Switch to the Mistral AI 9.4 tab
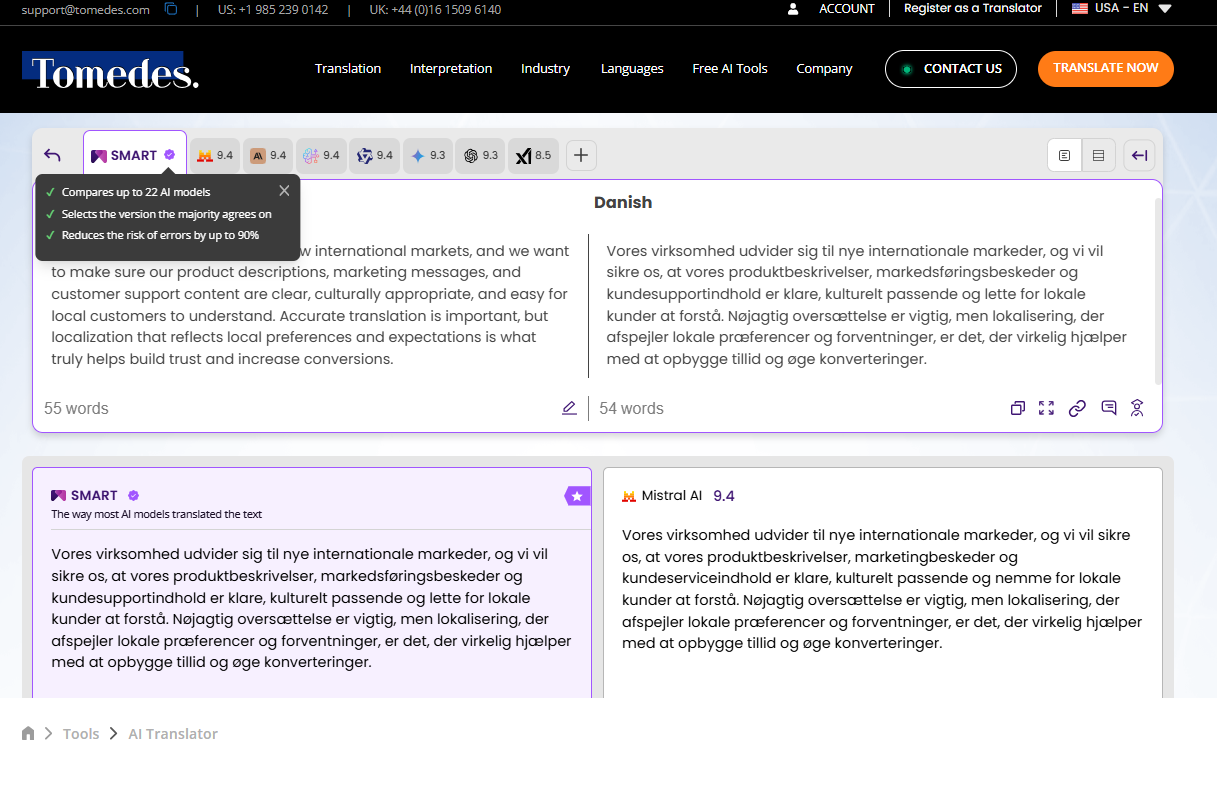 [x=214, y=155]
